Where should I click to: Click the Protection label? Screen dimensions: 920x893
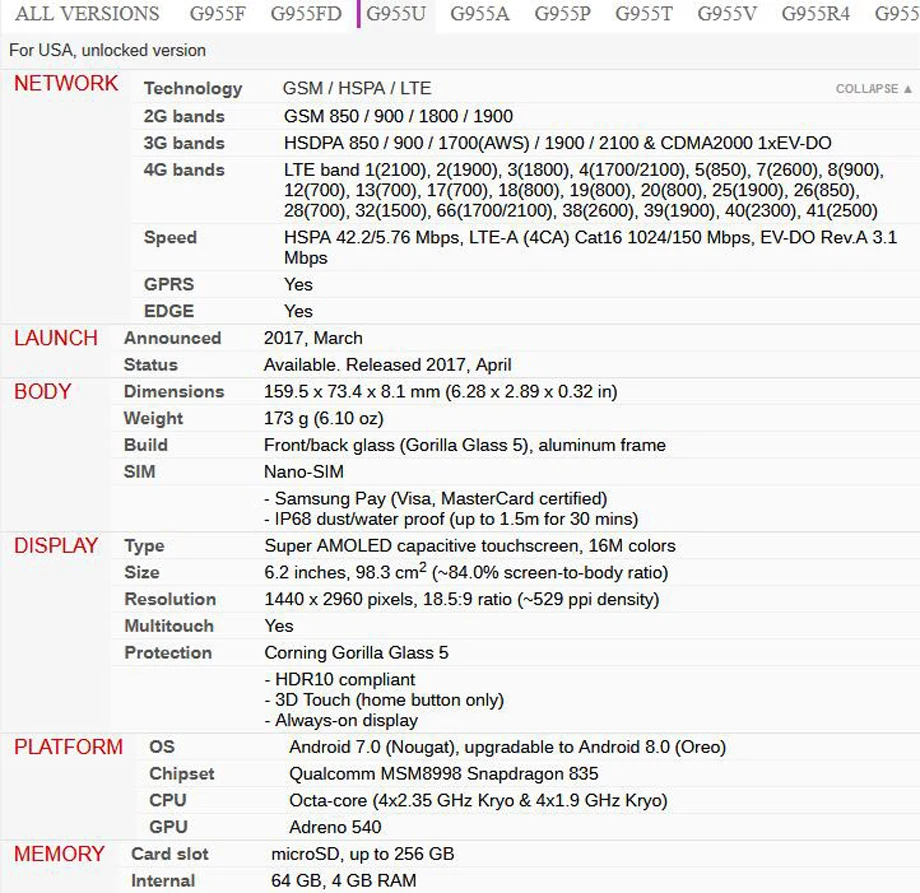tap(168, 652)
